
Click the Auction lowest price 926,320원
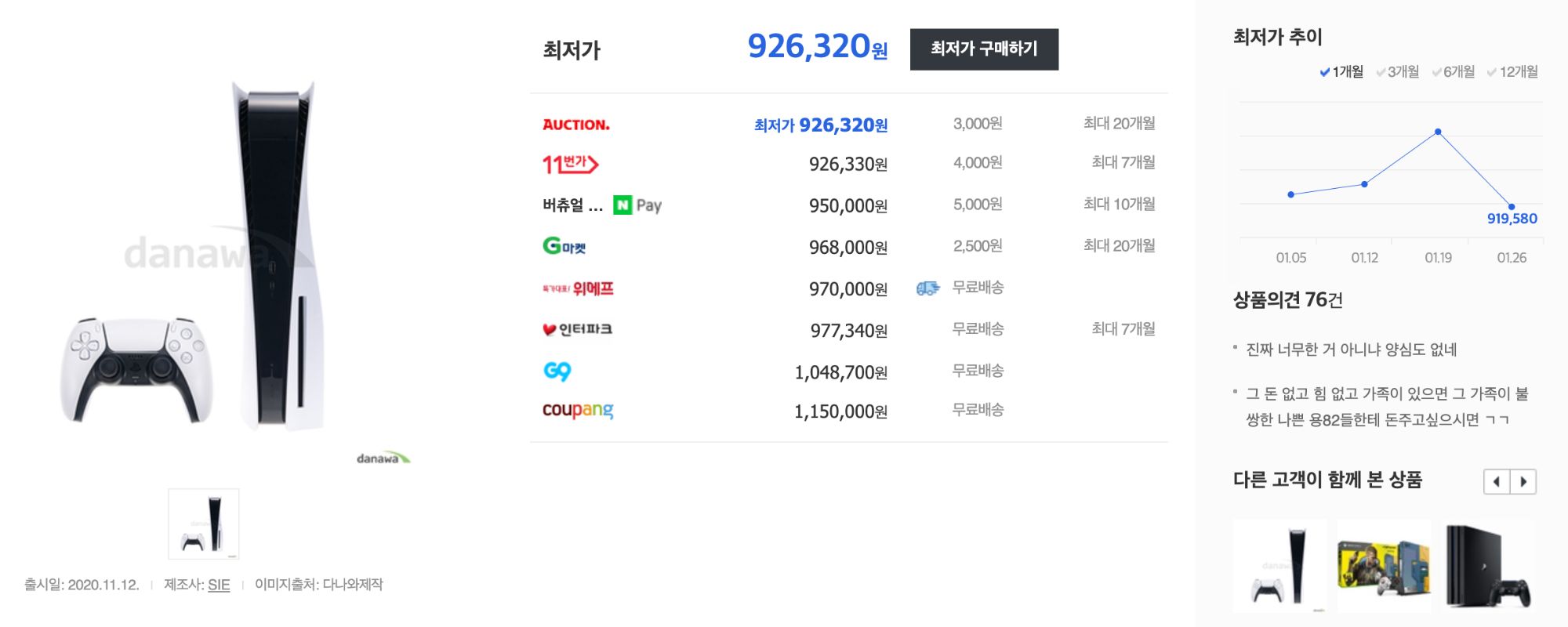(x=820, y=125)
